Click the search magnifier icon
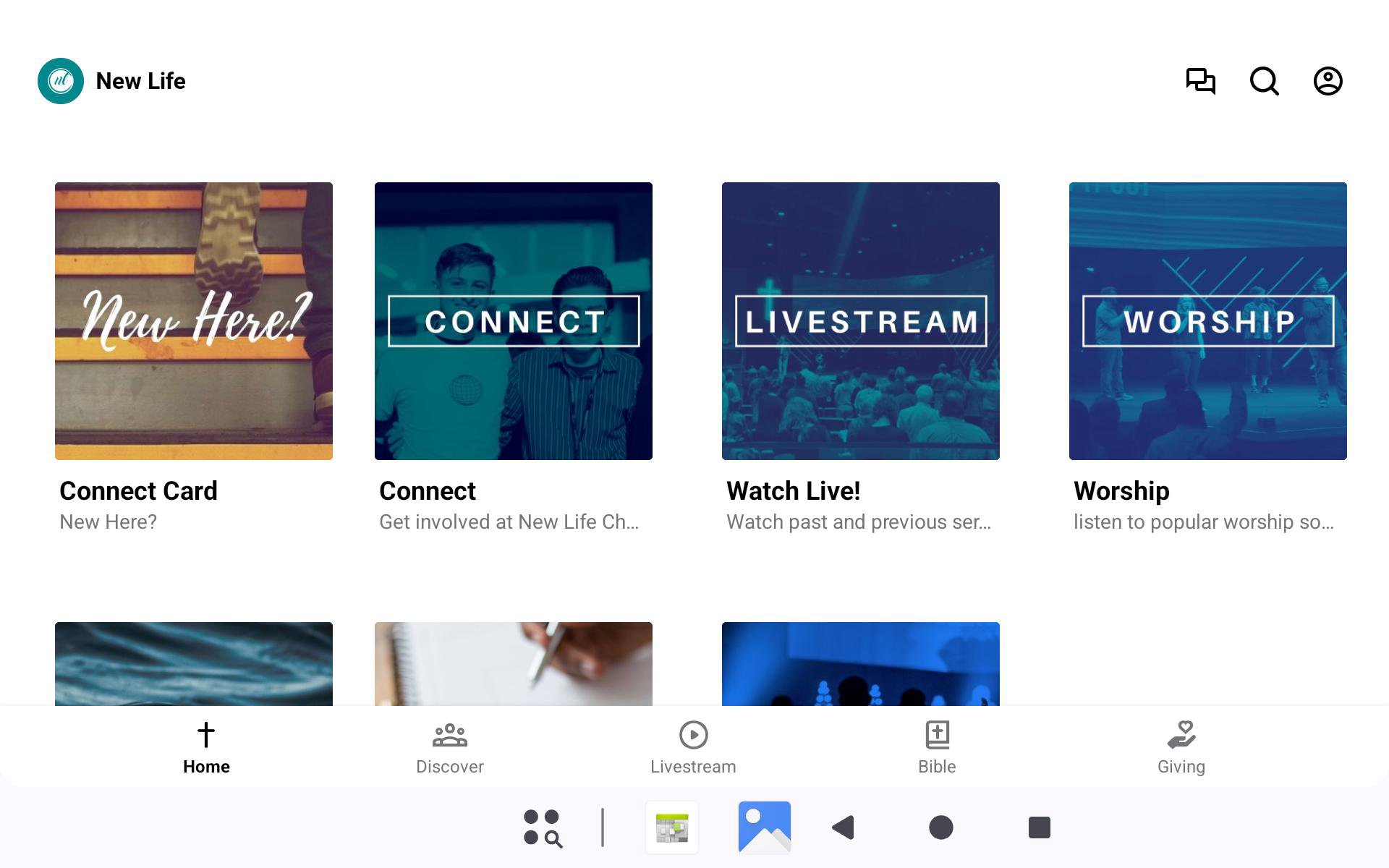Screen dimensions: 1389x868 [x=1264, y=81]
